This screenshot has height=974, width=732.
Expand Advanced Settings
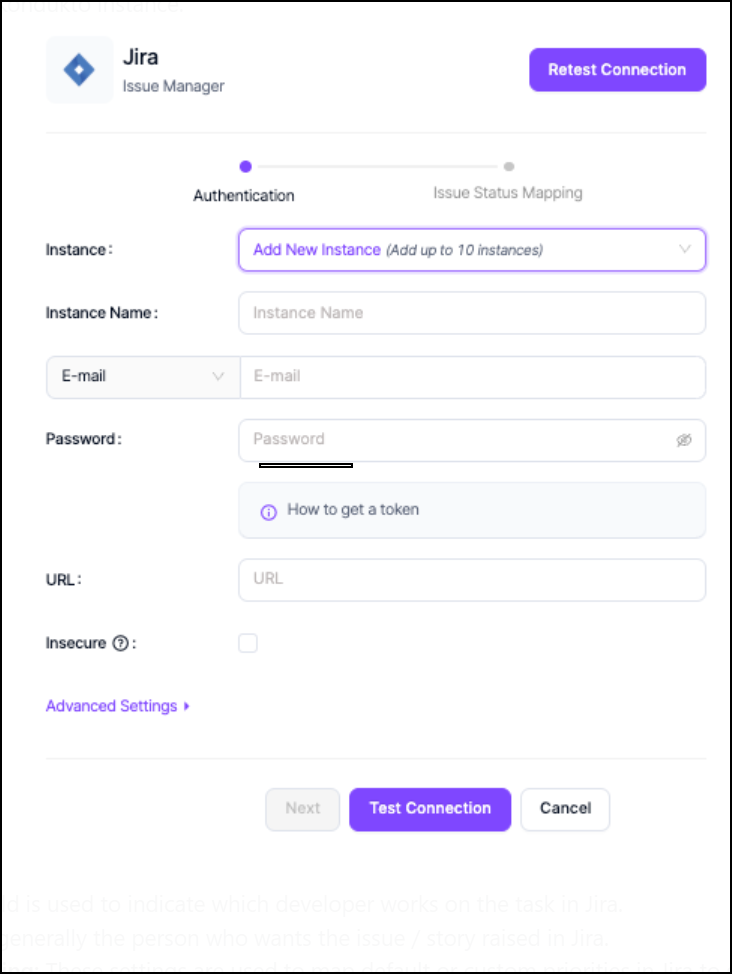118,706
